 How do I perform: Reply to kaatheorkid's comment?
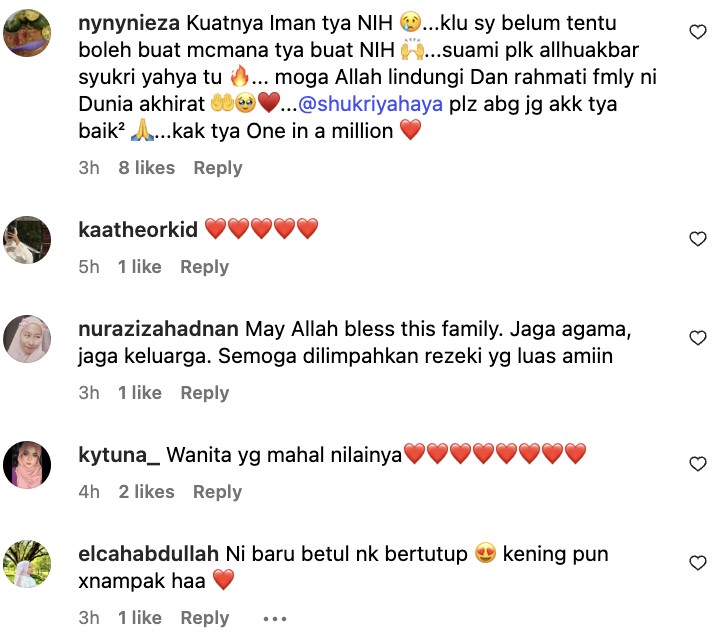tap(204, 267)
